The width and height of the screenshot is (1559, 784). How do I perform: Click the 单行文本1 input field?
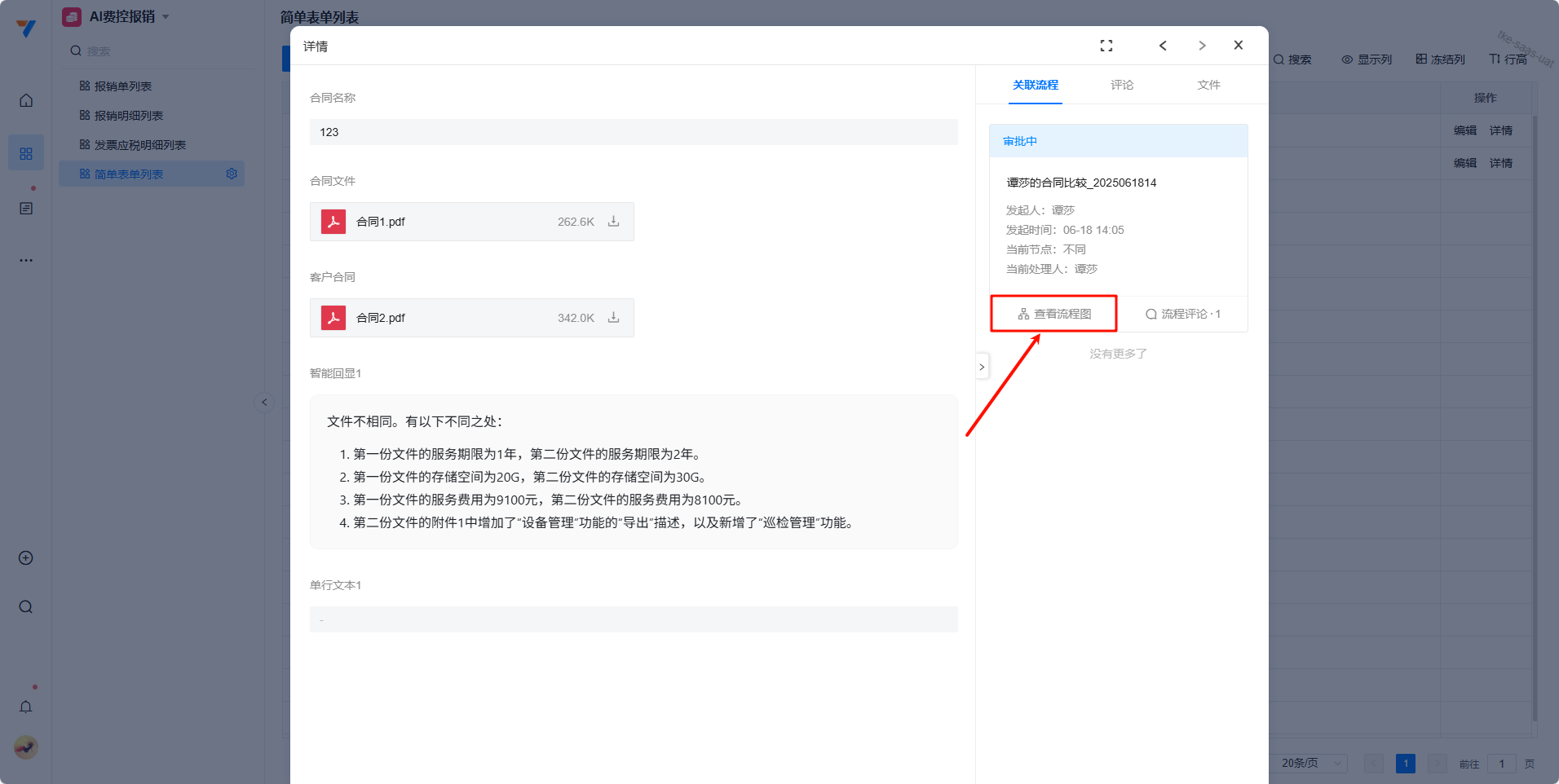point(633,619)
